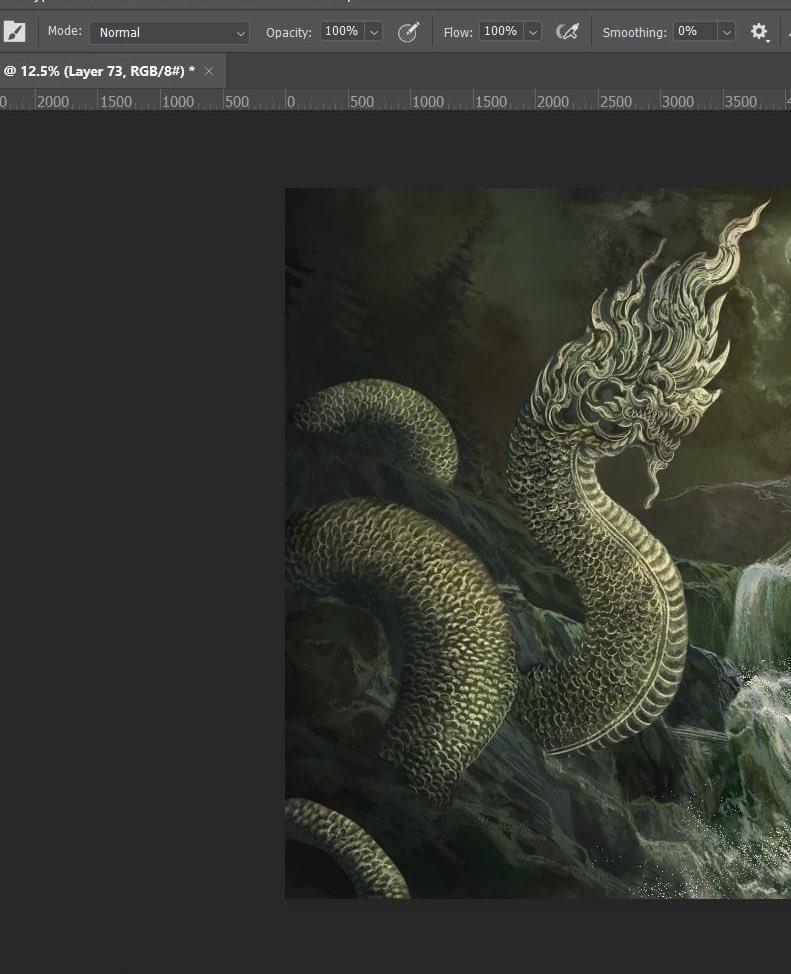Image resolution: width=791 pixels, height=974 pixels.
Task: Enable airbrush-style build-up icon
Action: tap(567, 32)
